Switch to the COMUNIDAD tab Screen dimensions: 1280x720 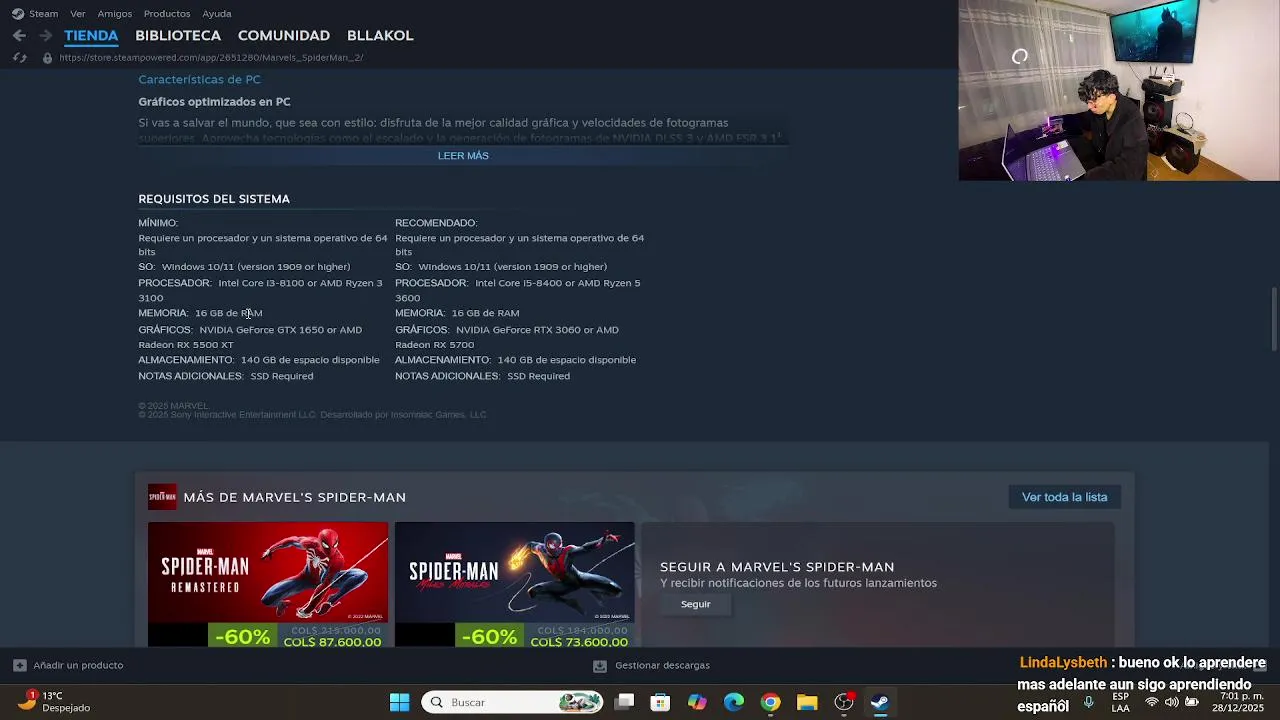coord(284,35)
